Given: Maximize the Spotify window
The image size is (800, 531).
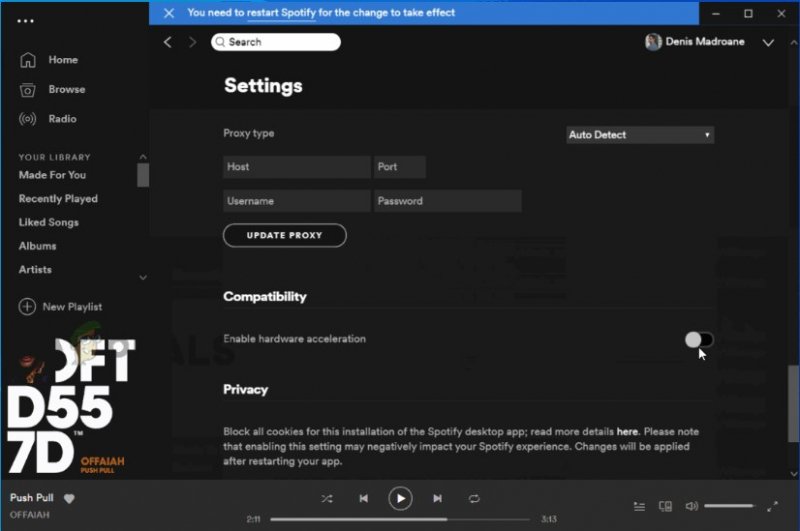Looking at the screenshot, I should click(748, 14).
